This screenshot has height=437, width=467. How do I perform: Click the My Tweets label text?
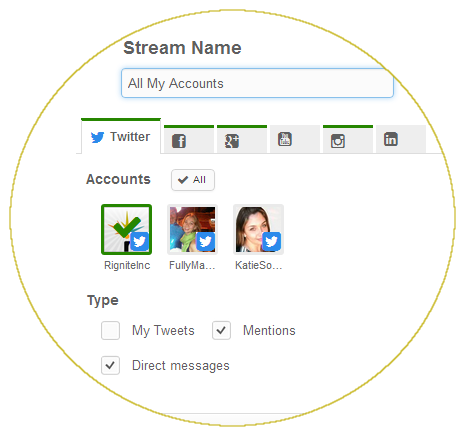[x=163, y=331]
